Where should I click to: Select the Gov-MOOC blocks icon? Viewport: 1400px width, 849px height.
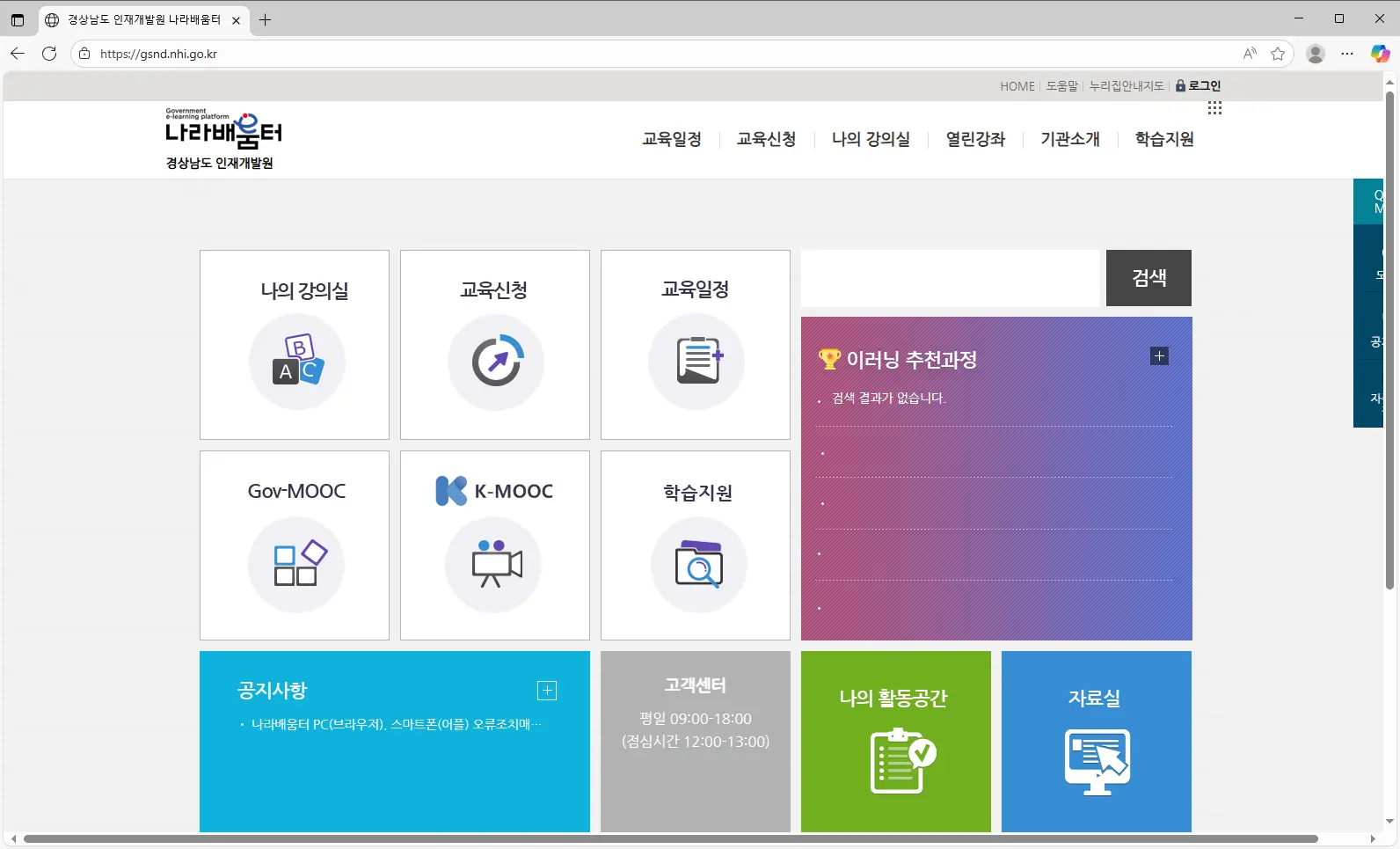pyautogui.click(x=296, y=564)
